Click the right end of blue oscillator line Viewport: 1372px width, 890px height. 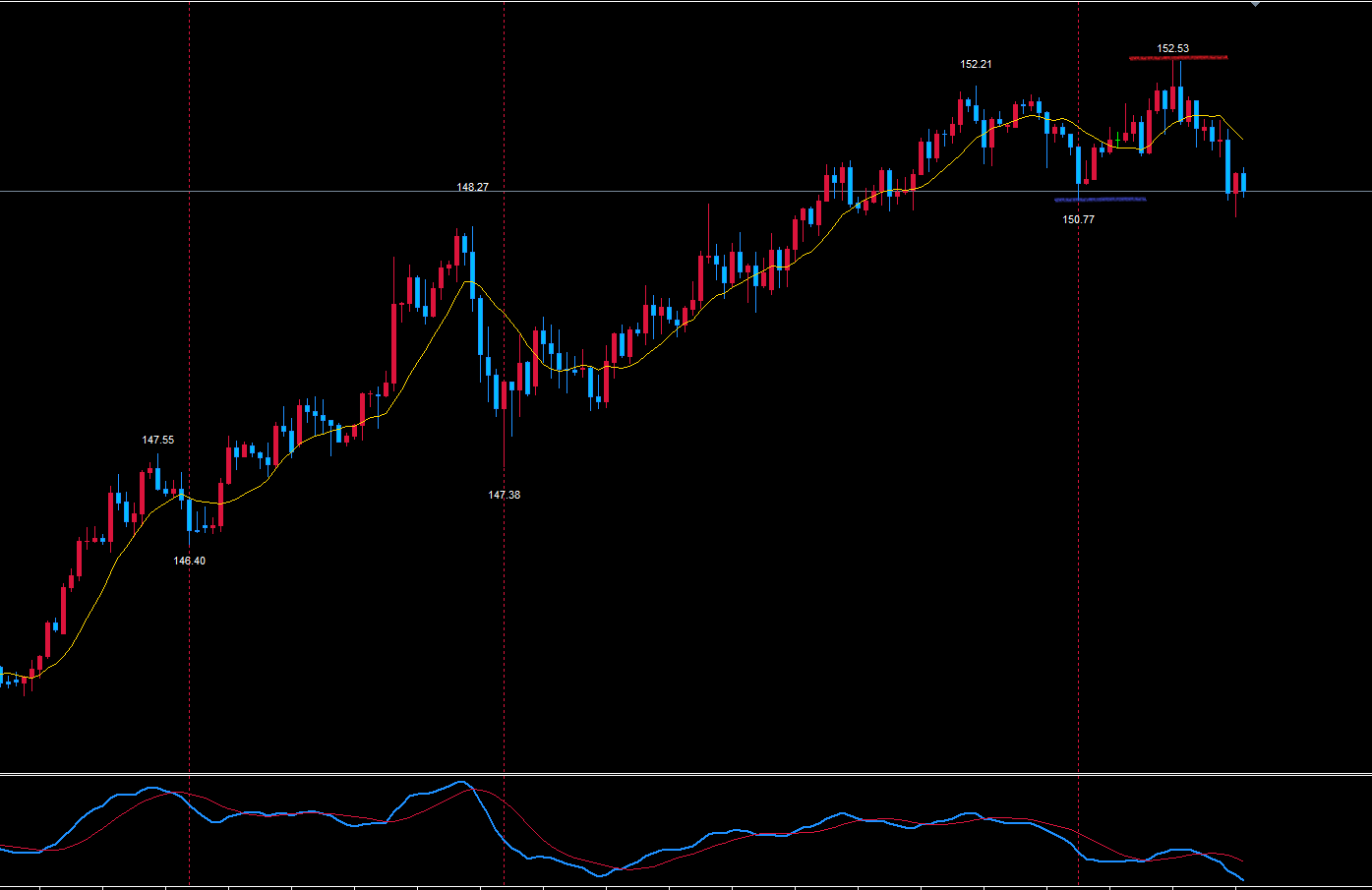tap(1242, 879)
